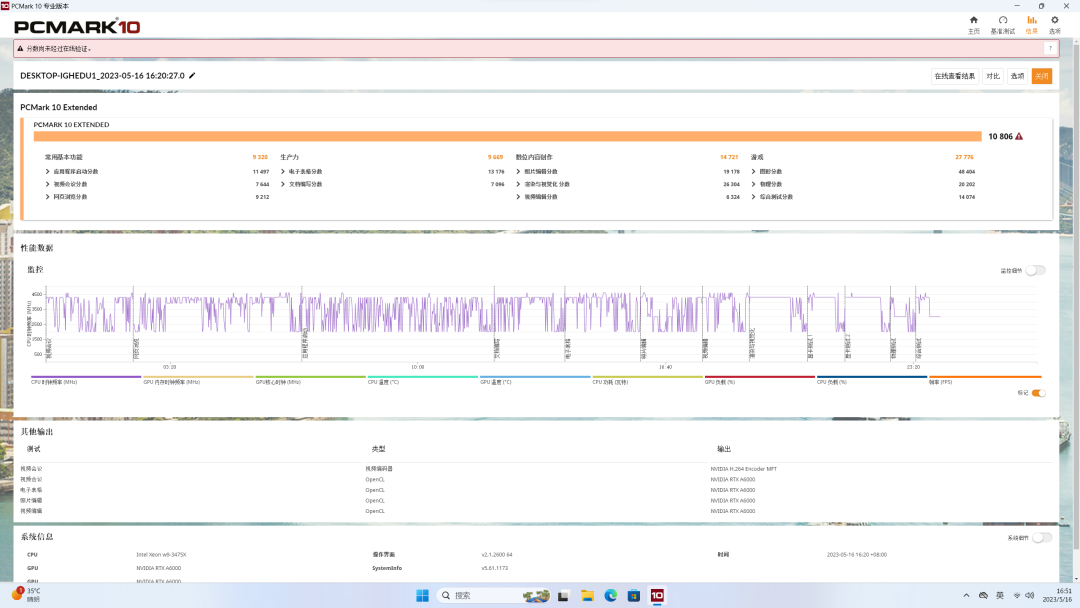The image size is (1080, 608).
Task: Expand 电子表格分数 row
Action: coord(283,171)
